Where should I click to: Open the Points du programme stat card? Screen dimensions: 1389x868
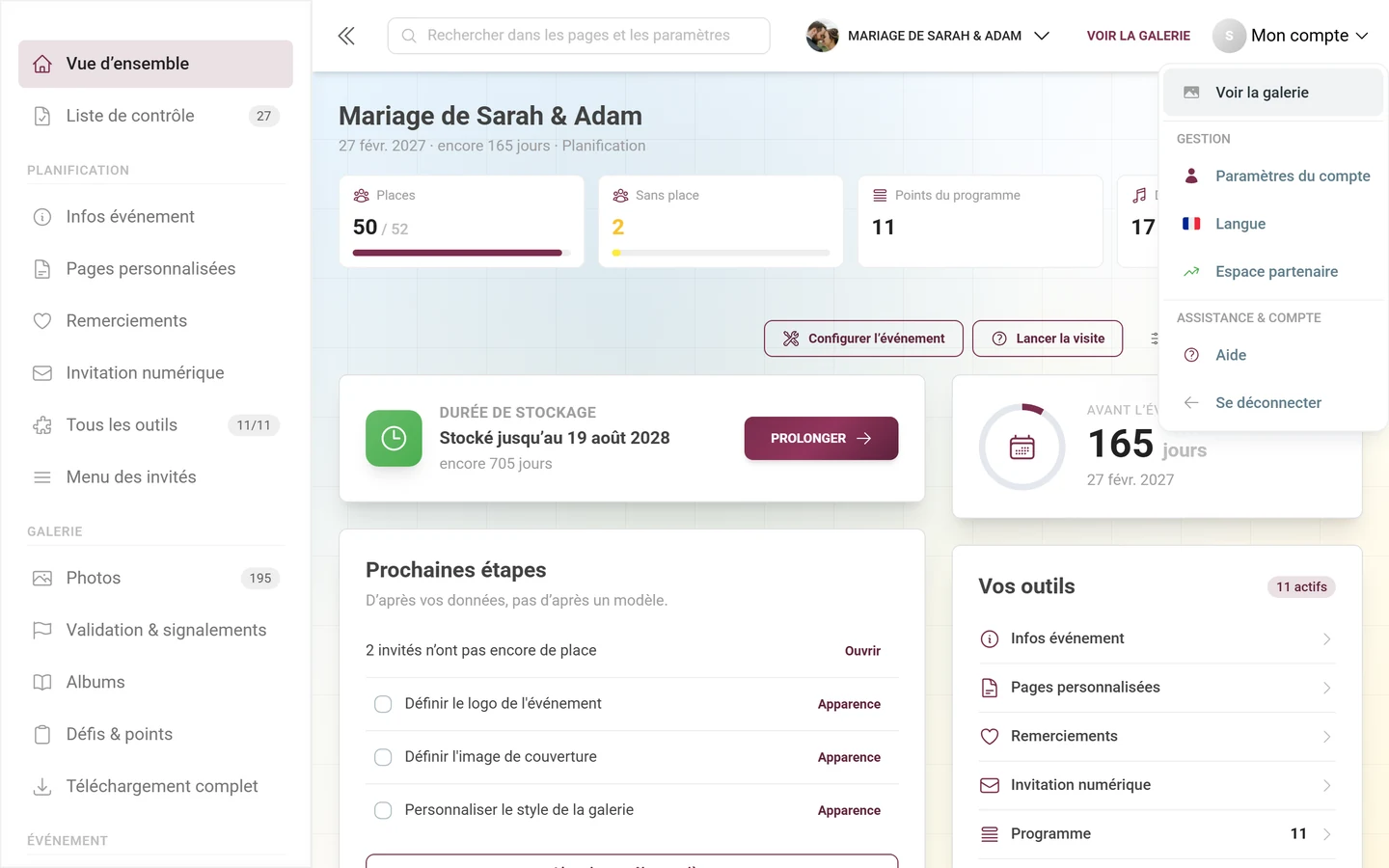tap(980, 221)
